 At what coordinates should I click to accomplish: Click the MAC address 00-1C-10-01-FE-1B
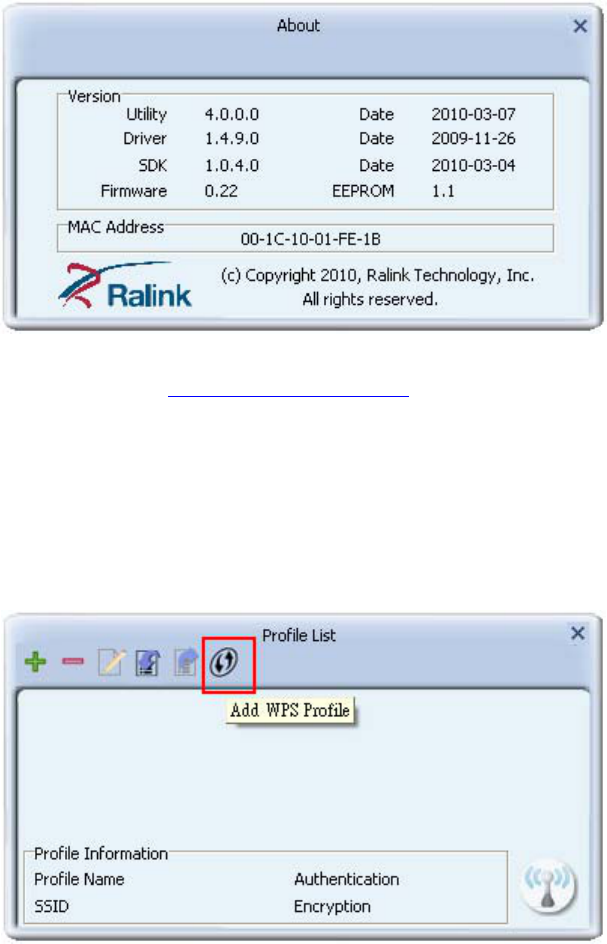click(x=310, y=240)
